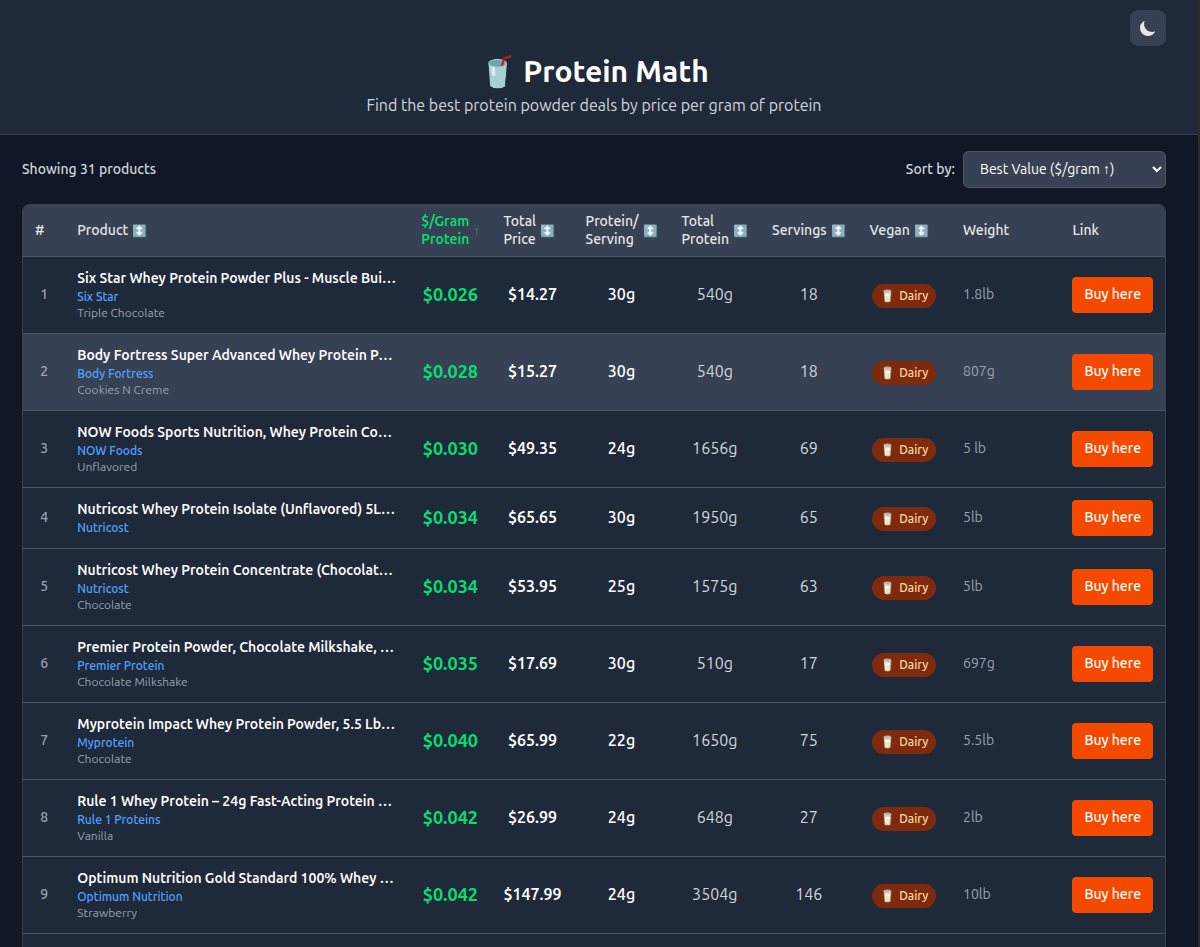Open Nutricost brand link under Isolate
The width and height of the screenshot is (1200, 947).
tap(103, 528)
